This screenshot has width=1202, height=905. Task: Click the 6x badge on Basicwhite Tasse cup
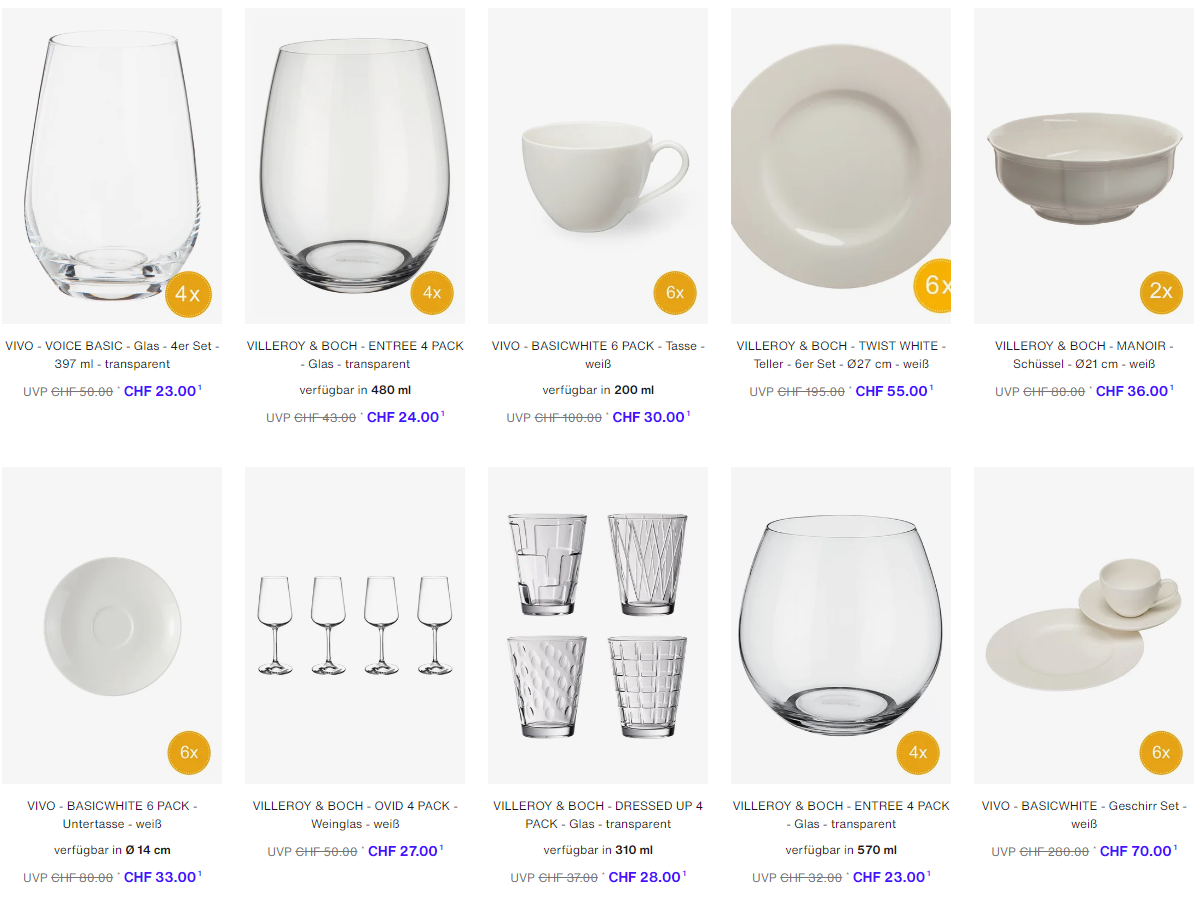click(675, 293)
